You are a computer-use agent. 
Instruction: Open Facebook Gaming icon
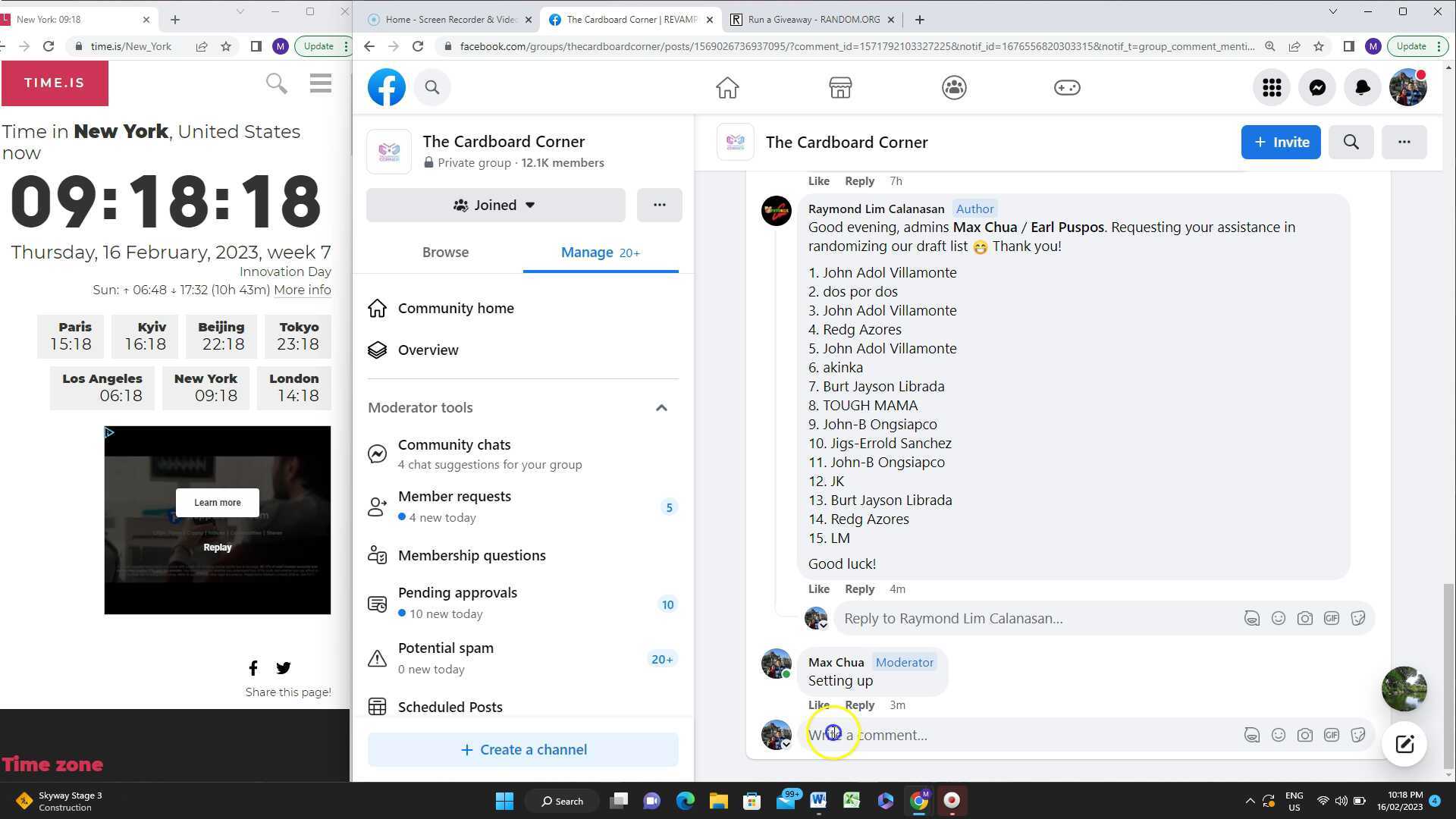(1067, 88)
